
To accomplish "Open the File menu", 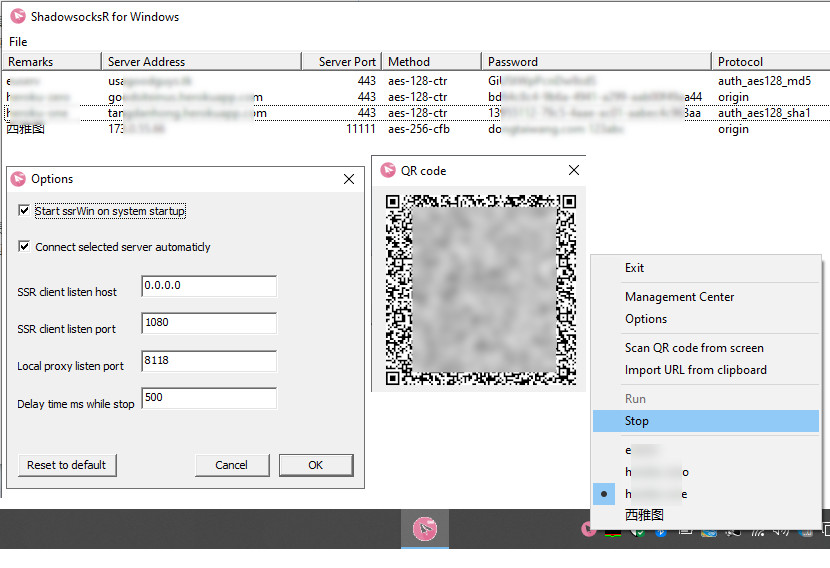I will point(18,42).
